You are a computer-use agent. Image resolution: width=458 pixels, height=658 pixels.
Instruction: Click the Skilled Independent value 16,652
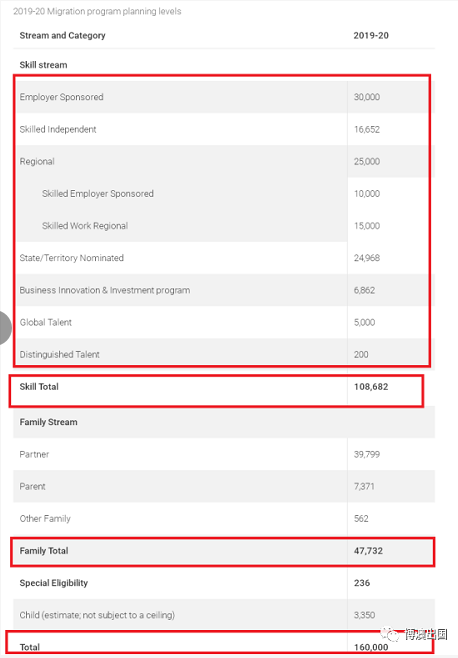366,129
